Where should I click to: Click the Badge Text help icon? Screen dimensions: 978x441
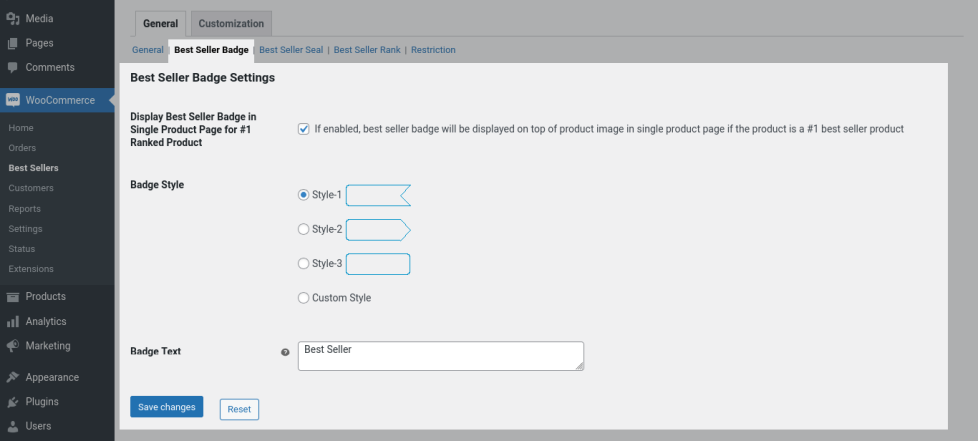click(x=285, y=352)
